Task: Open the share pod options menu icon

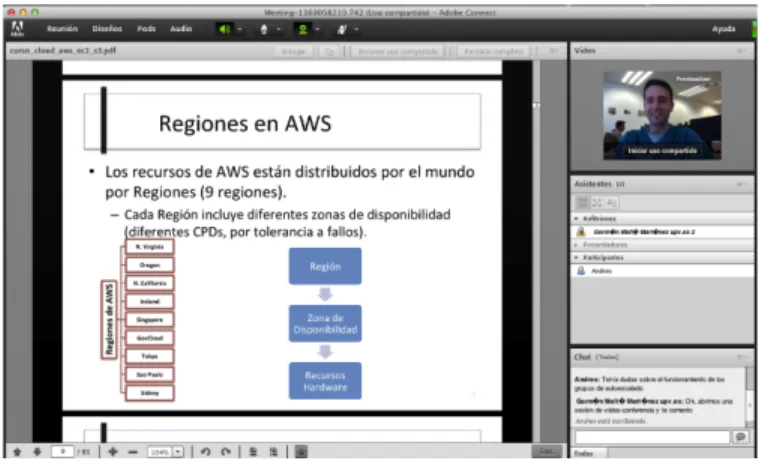Action: pos(553,51)
